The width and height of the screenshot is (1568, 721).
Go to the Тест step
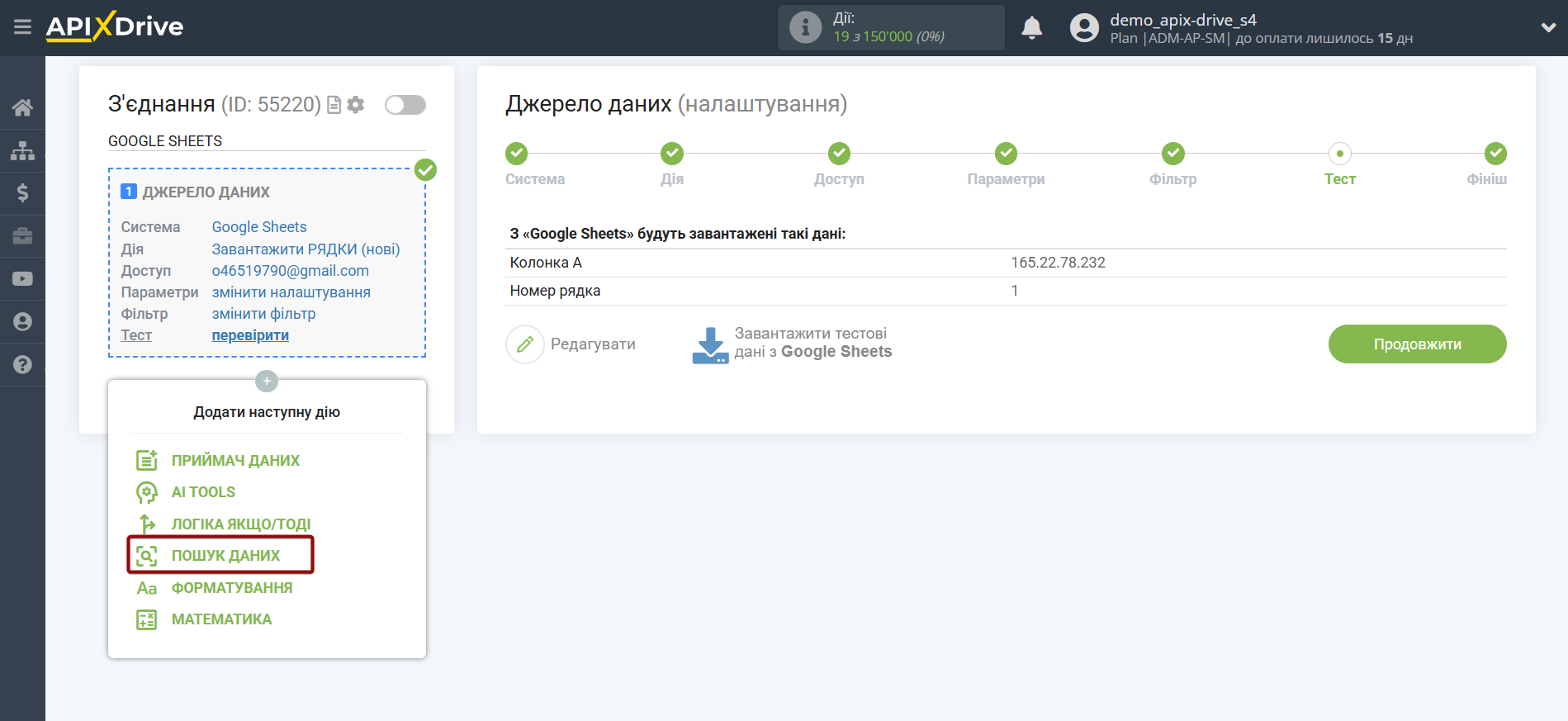[1339, 154]
